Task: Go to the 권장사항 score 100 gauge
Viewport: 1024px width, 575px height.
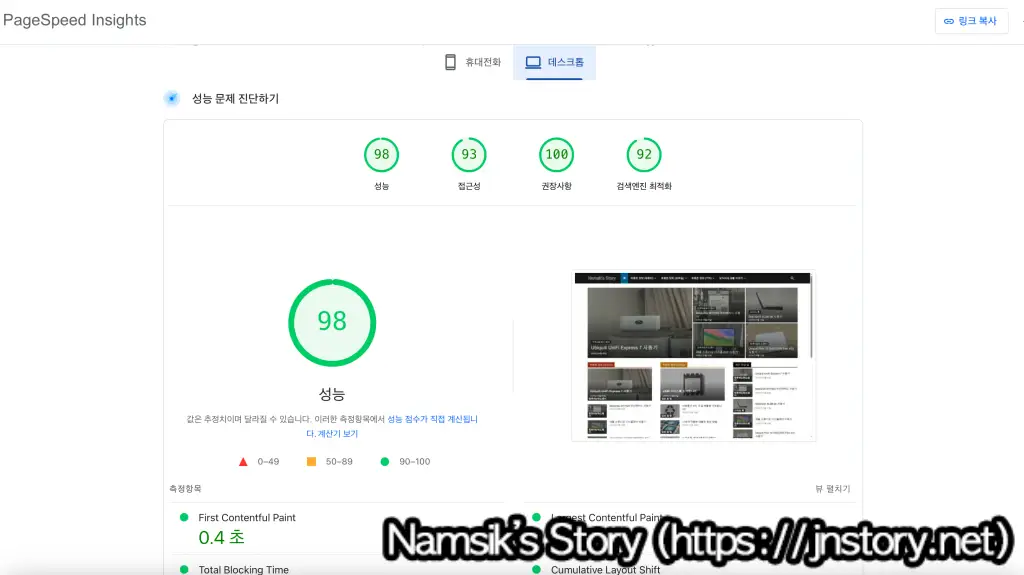Action: click(x=556, y=155)
